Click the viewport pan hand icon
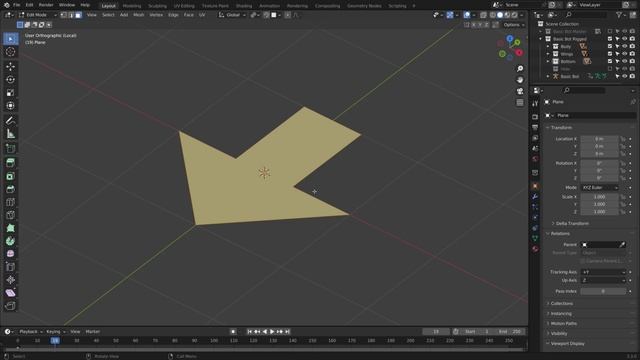640x360 pixels. click(x=520, y=80)
